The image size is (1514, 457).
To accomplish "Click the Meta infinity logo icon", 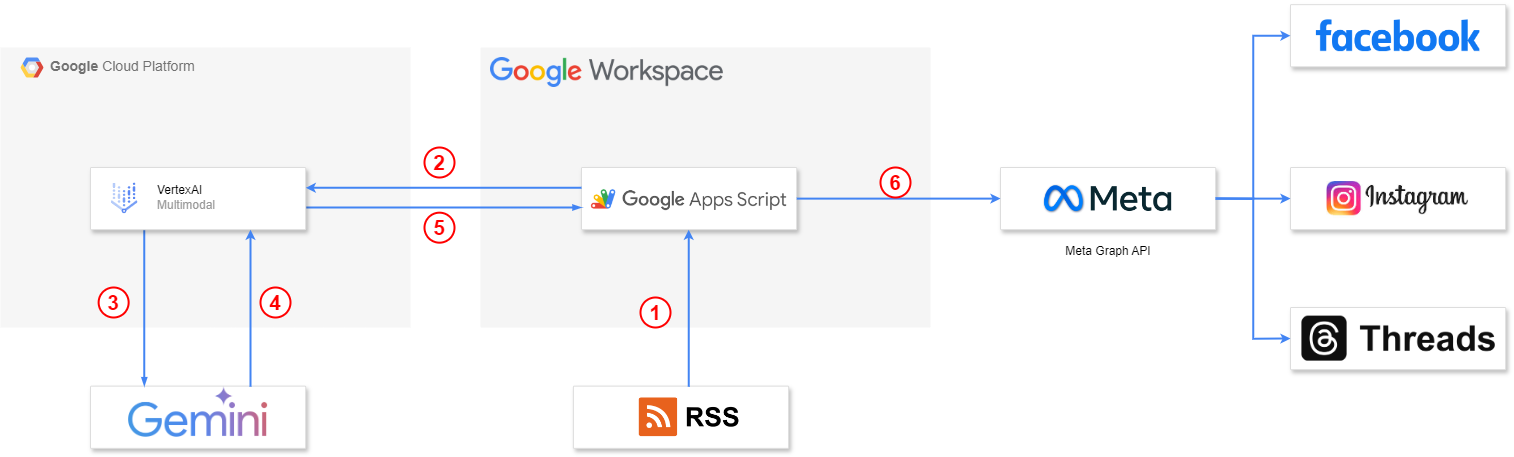I will [1063, 199].
